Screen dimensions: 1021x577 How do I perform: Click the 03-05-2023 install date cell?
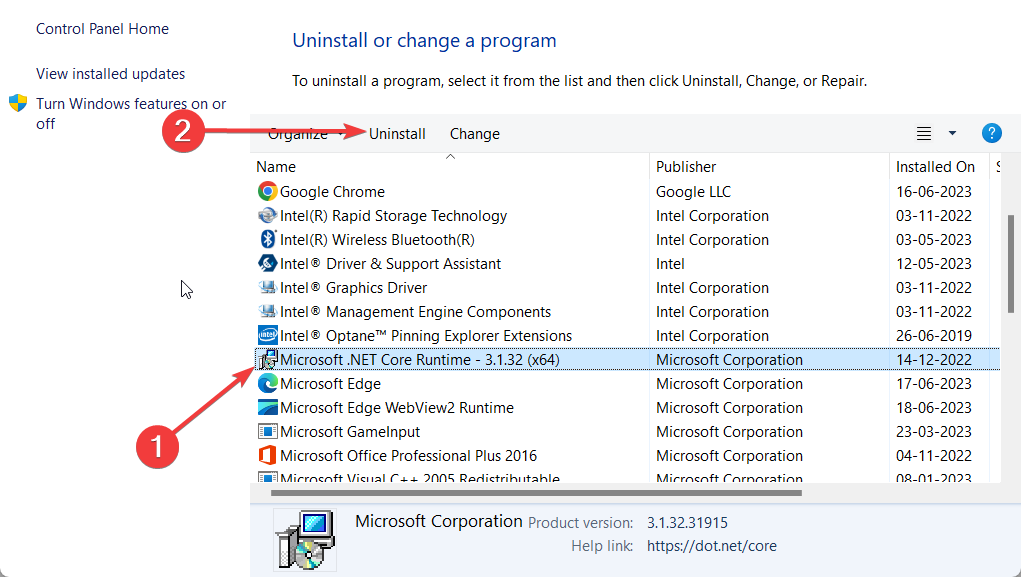pos(934,240)
